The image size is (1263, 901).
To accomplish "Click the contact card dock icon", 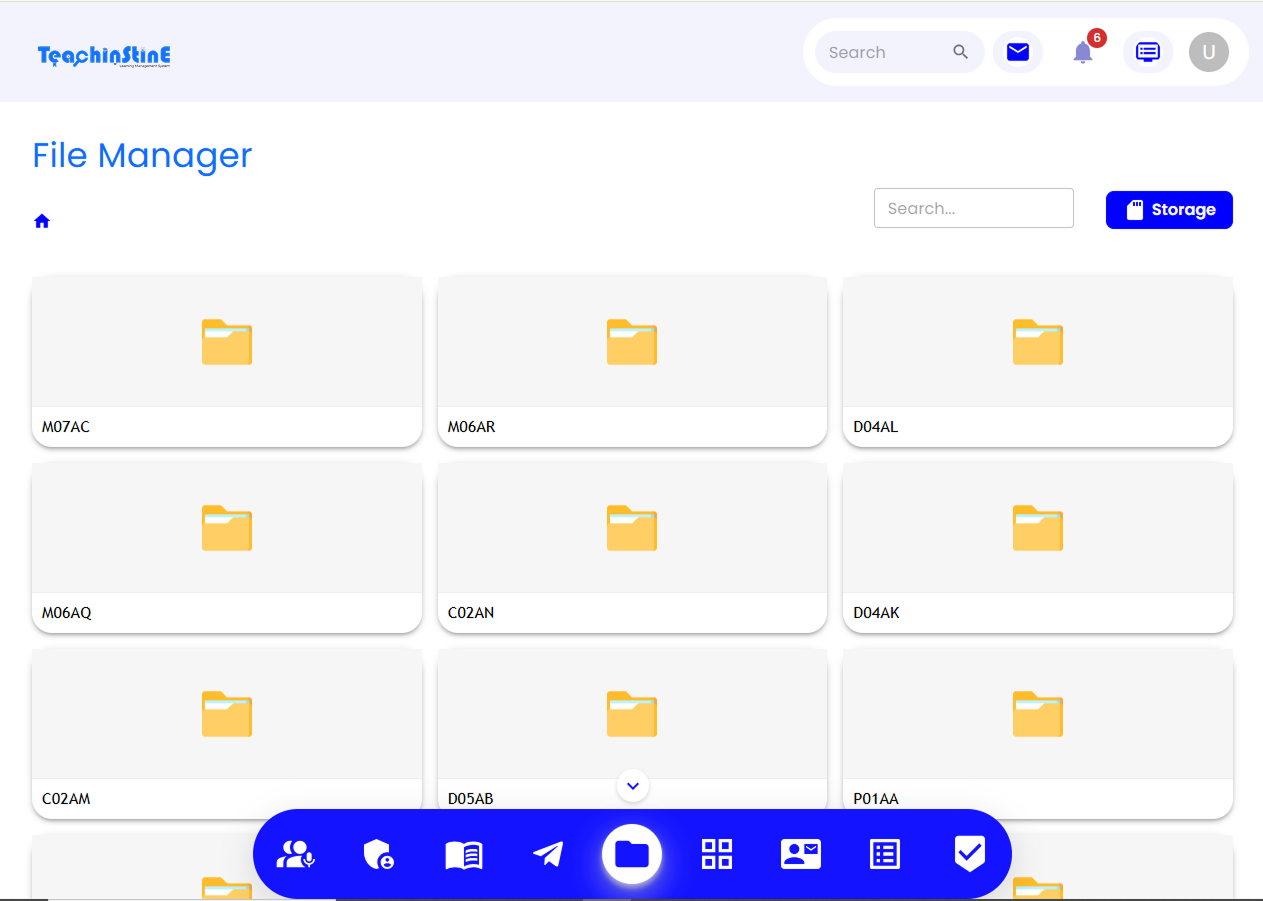I will (x=801, y=854).
